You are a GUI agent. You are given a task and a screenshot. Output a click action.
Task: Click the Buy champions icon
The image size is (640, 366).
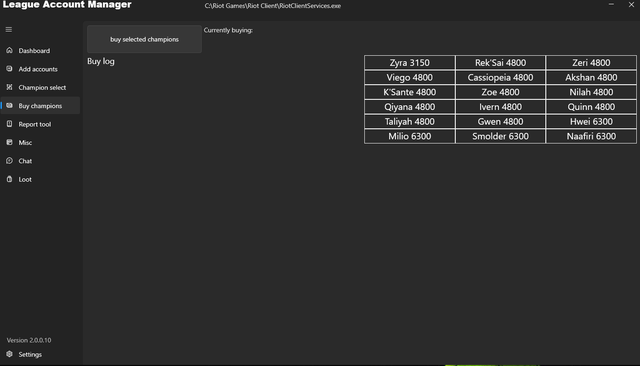click(9, 105)
